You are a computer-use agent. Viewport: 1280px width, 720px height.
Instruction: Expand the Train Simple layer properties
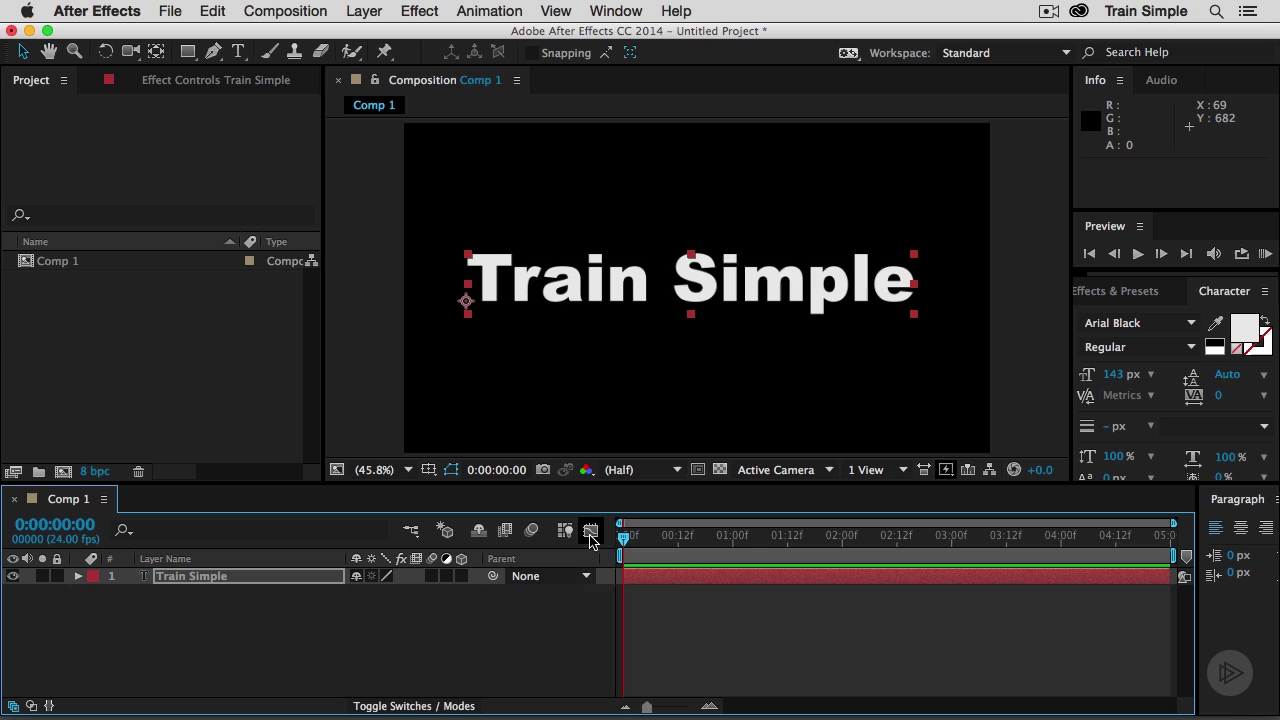pyautogui.click(x=78, y=576)
